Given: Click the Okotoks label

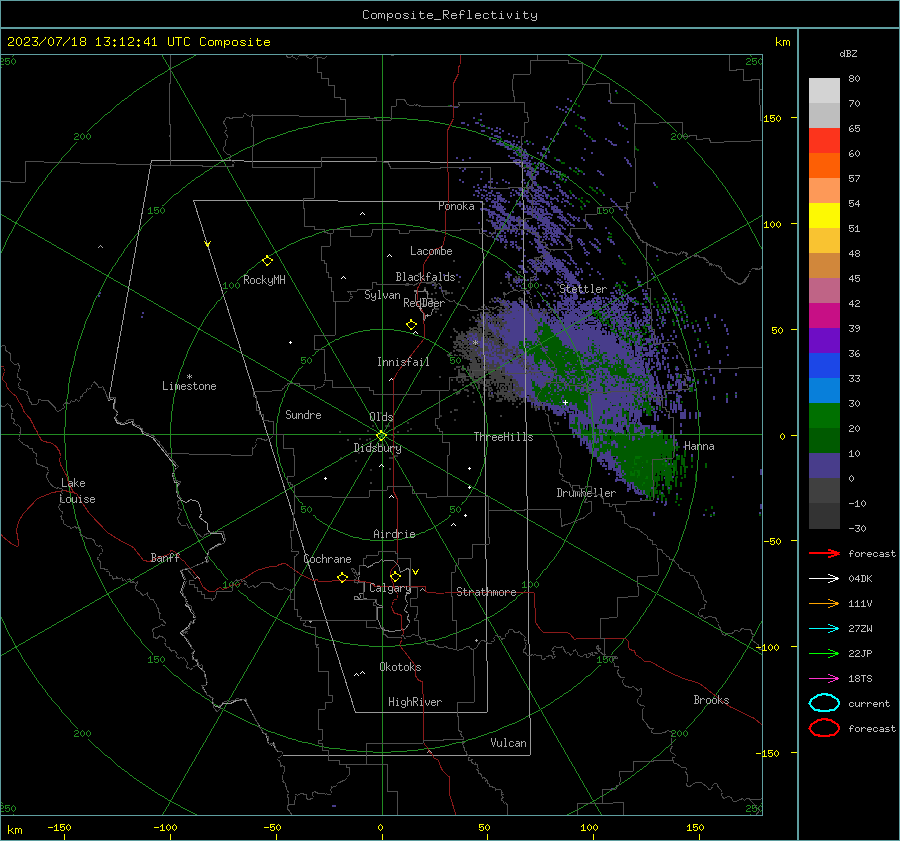Looking at the screenshot, I should tap(400, 667).
